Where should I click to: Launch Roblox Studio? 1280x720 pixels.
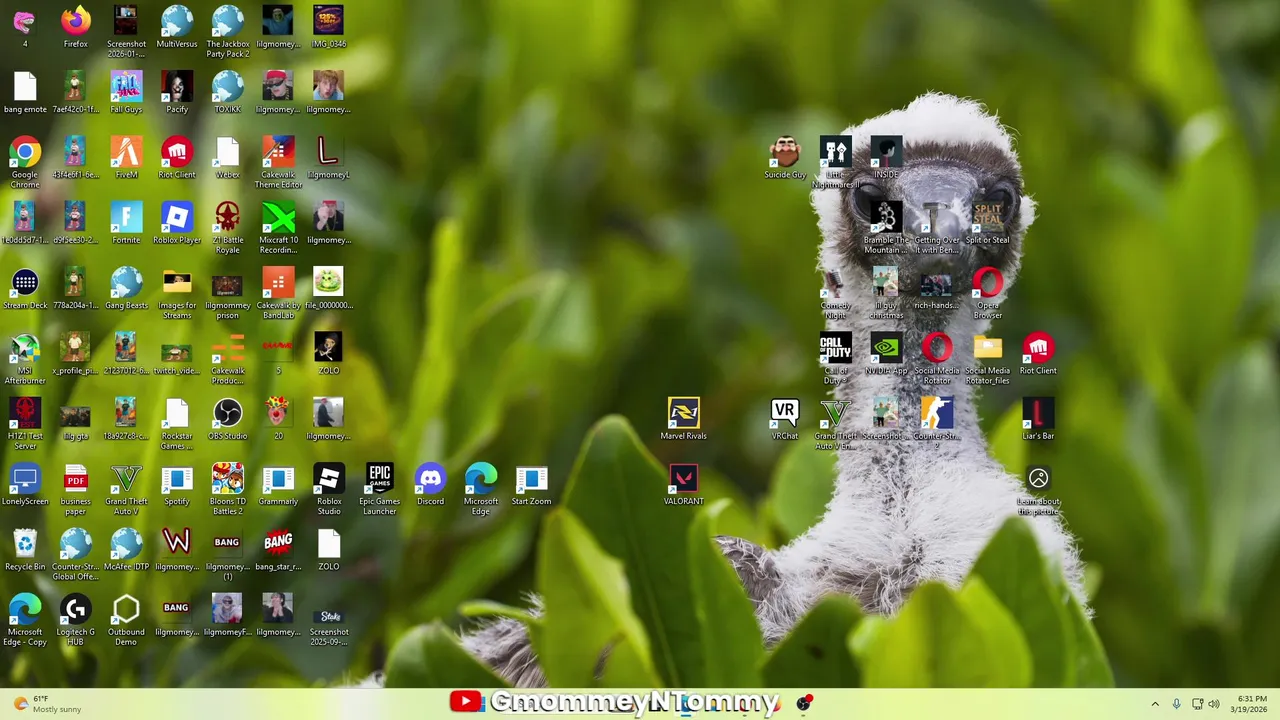[329, 489]
